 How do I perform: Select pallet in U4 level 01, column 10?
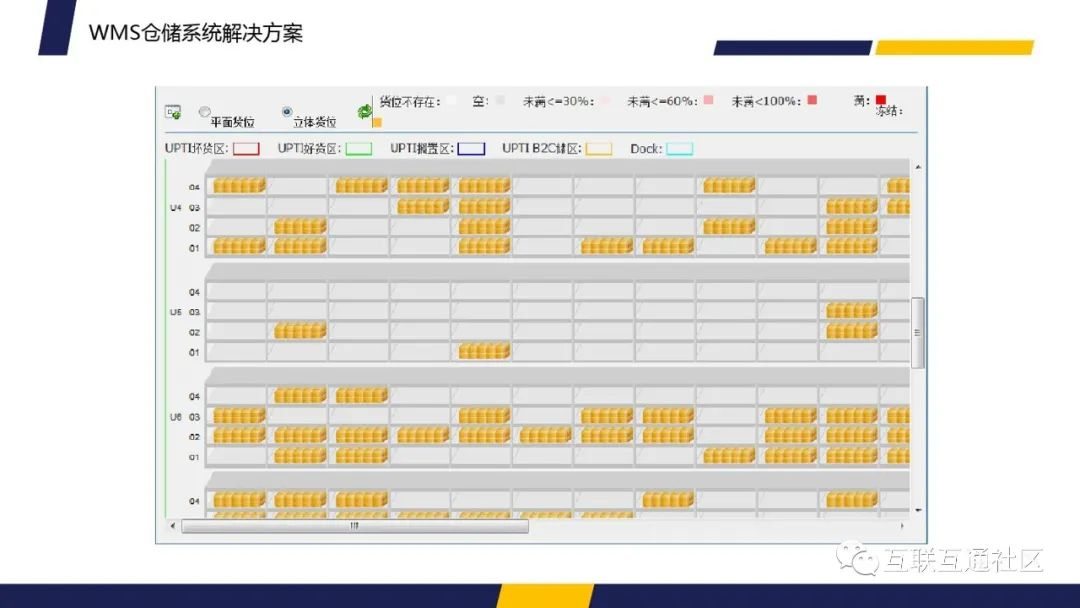click(791, 246)
